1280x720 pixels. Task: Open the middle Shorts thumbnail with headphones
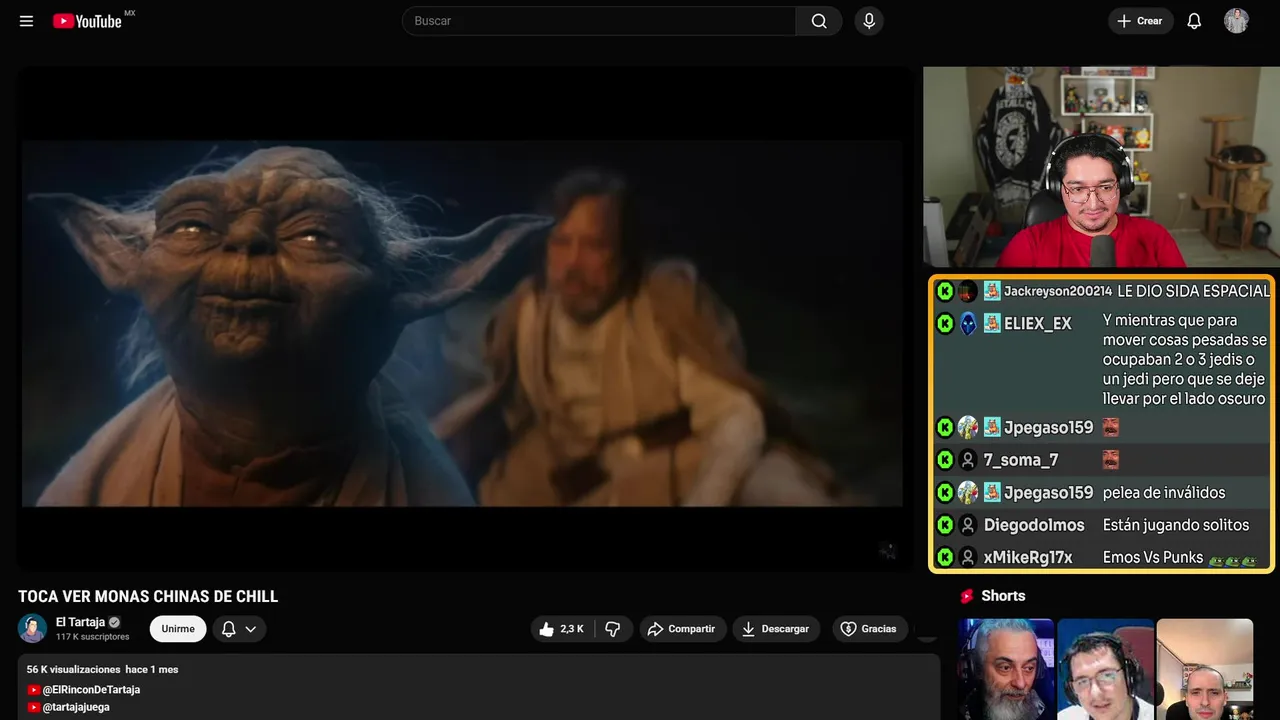pos(1105,669)
